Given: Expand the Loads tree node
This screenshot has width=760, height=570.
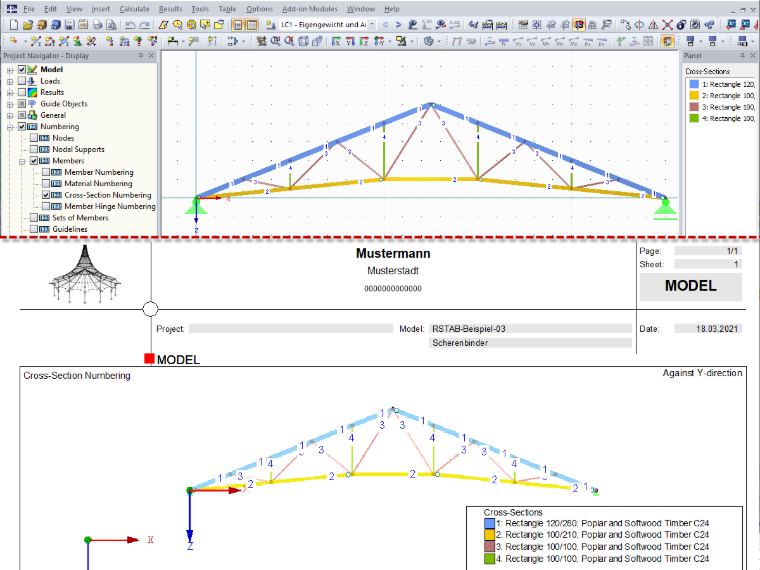Looking at the screenshot, I should click(10, 81).
